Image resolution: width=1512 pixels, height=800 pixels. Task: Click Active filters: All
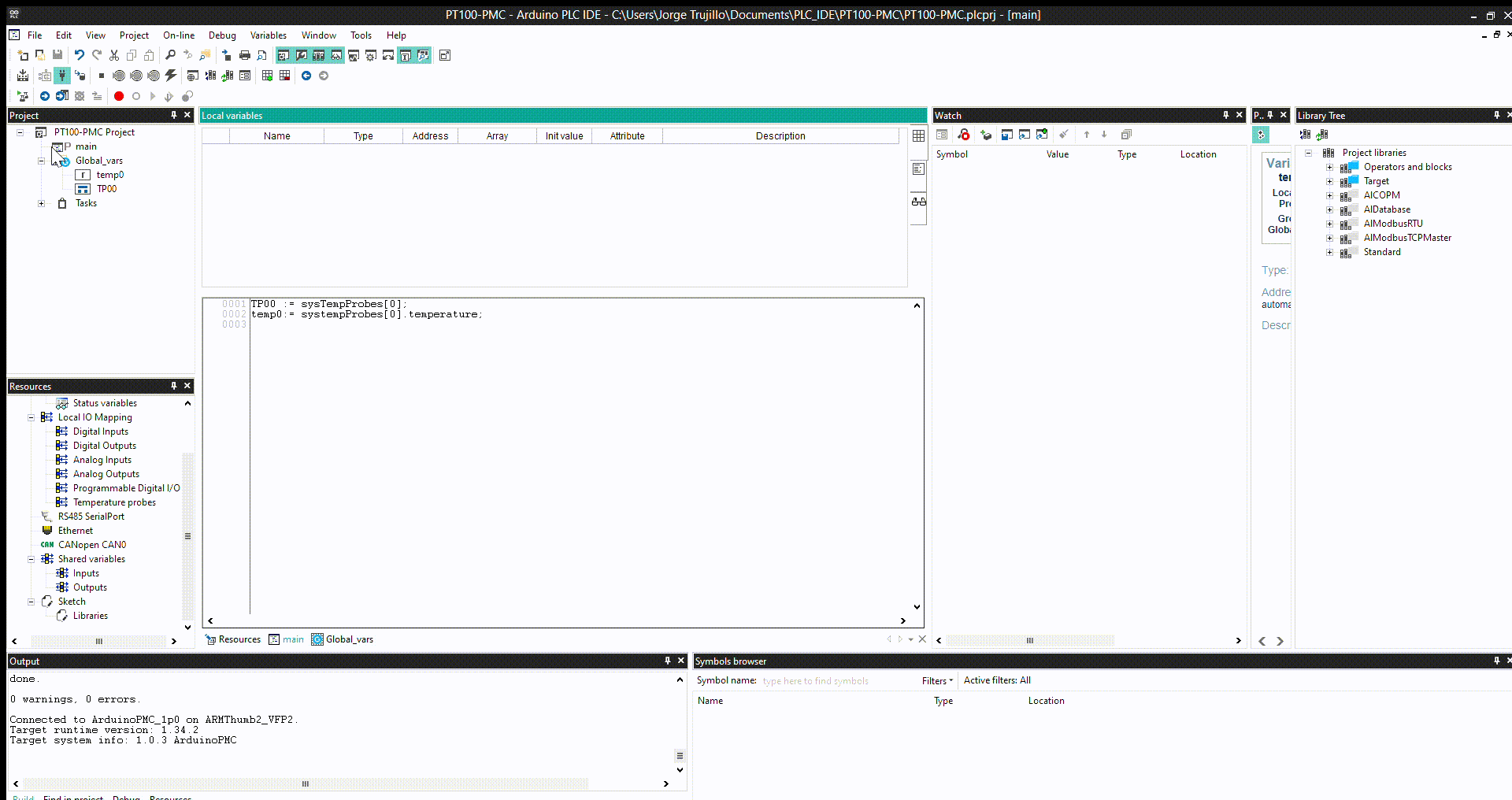997,680
